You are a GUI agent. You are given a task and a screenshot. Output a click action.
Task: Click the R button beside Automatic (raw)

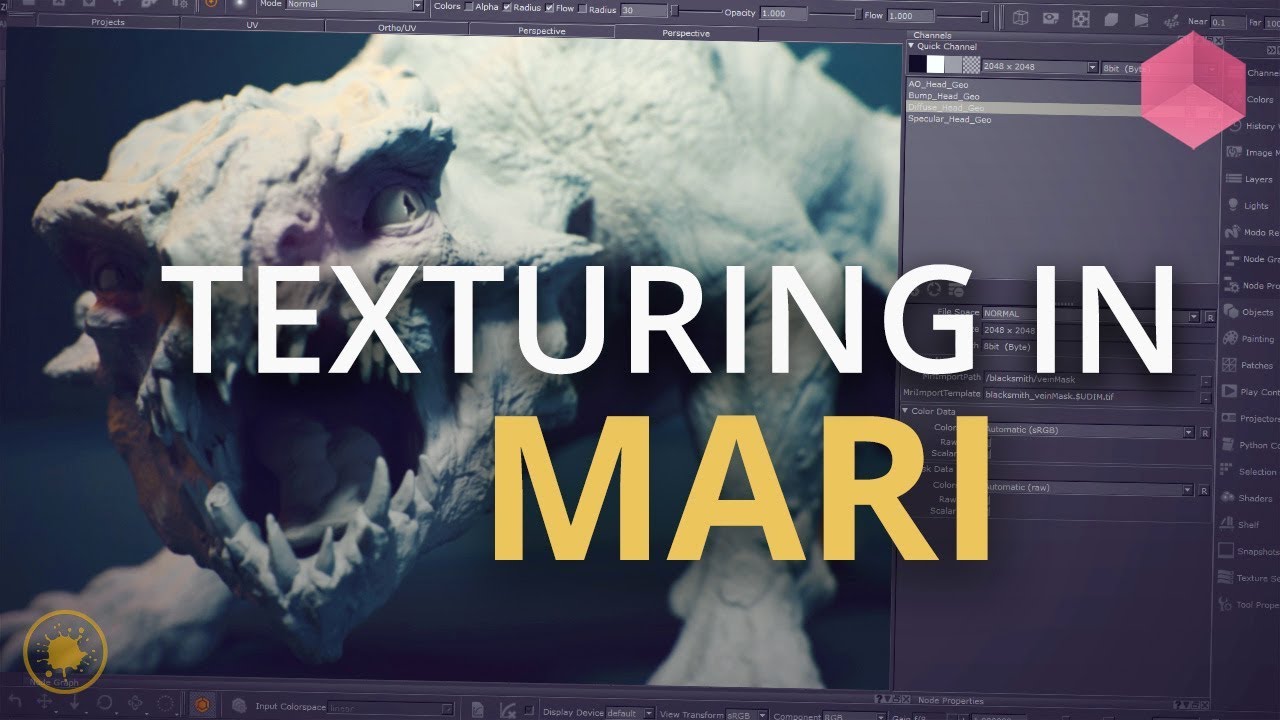click(x=1203, y=490)
